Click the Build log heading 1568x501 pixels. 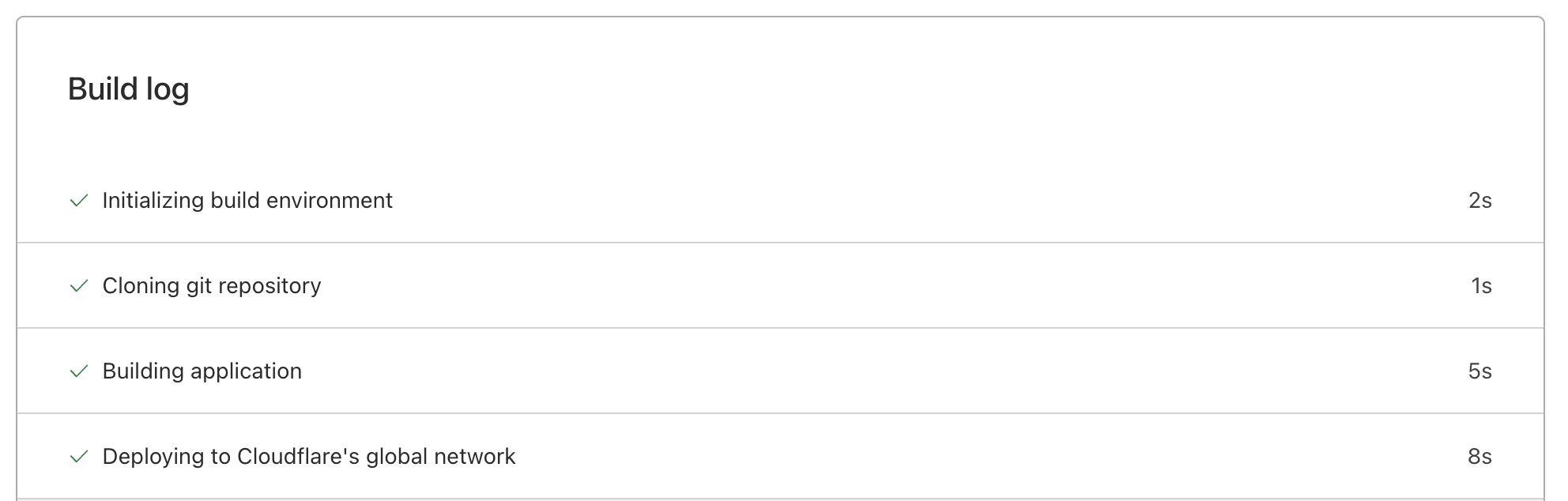click(x=128, y=89)
